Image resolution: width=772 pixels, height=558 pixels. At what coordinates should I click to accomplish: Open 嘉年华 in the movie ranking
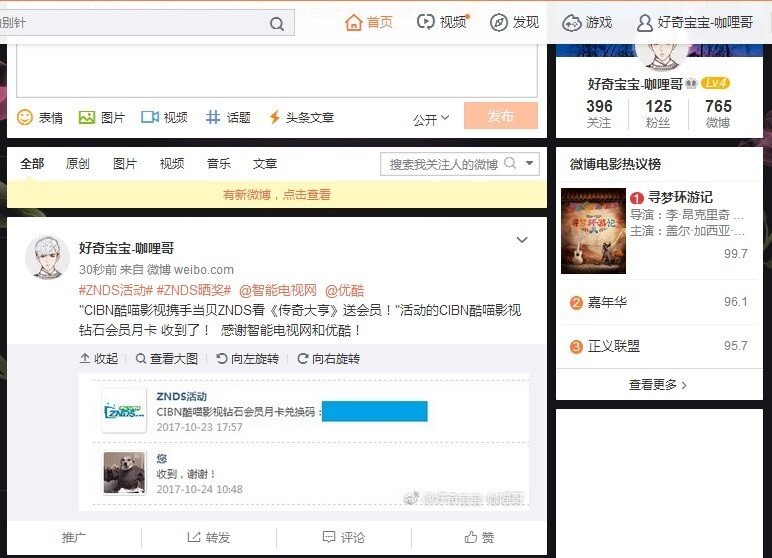607,302
